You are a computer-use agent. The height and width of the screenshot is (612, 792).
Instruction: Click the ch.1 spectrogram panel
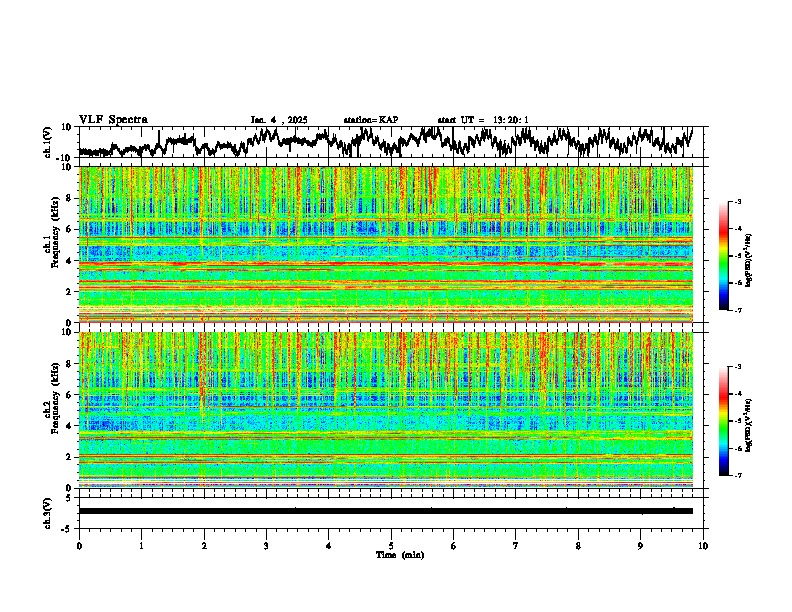click(386, 244)
